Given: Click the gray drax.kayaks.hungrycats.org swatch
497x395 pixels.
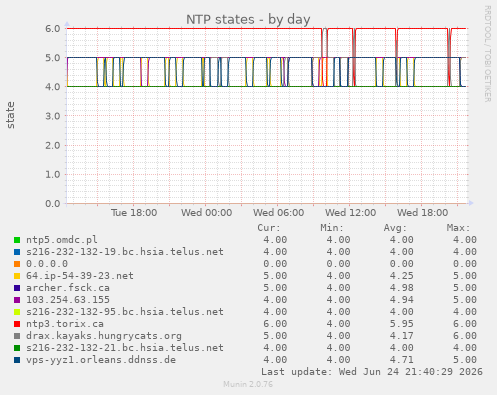Looking at the screenshot, I should pos(17,336).
